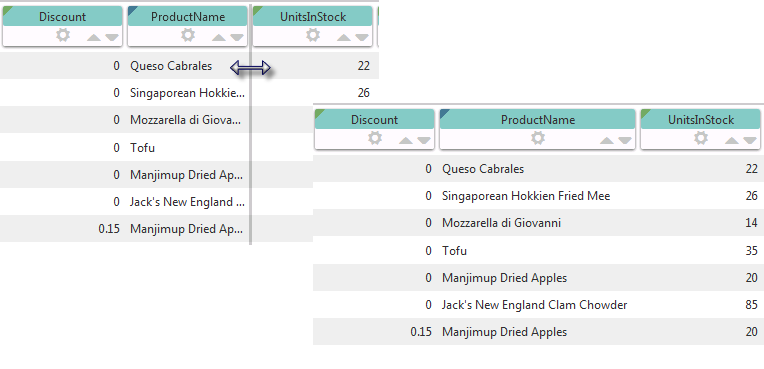Open ProductName settings gear in truncated-names grid
764x369 pixels.
coord(188,35)
